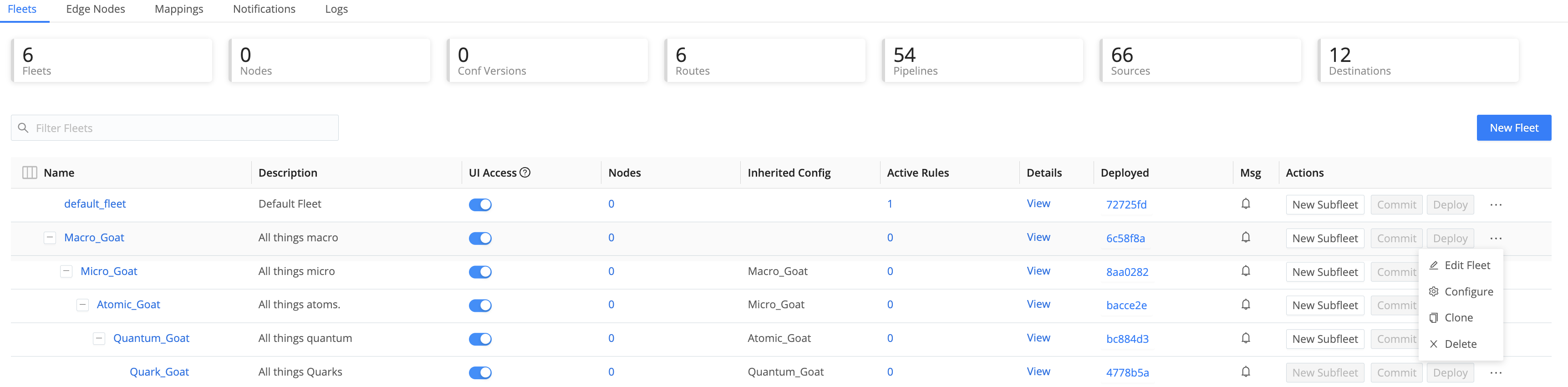This screenshot has height=387, width=1568.
Task: Open deployed commit link 72725fd
Action: tap(1125, 205)
